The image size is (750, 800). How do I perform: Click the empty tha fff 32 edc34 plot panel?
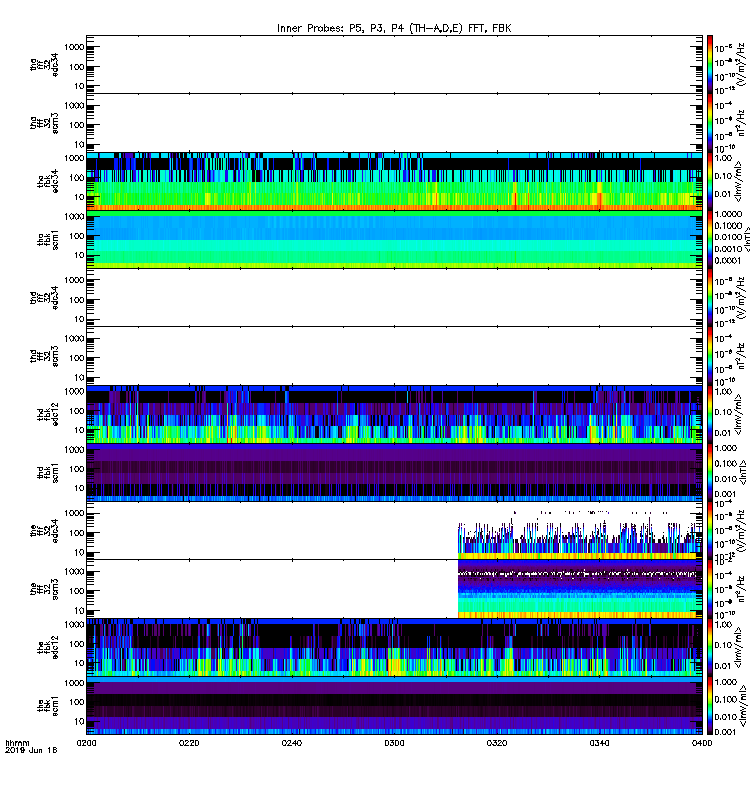click(x=394, y=64)
